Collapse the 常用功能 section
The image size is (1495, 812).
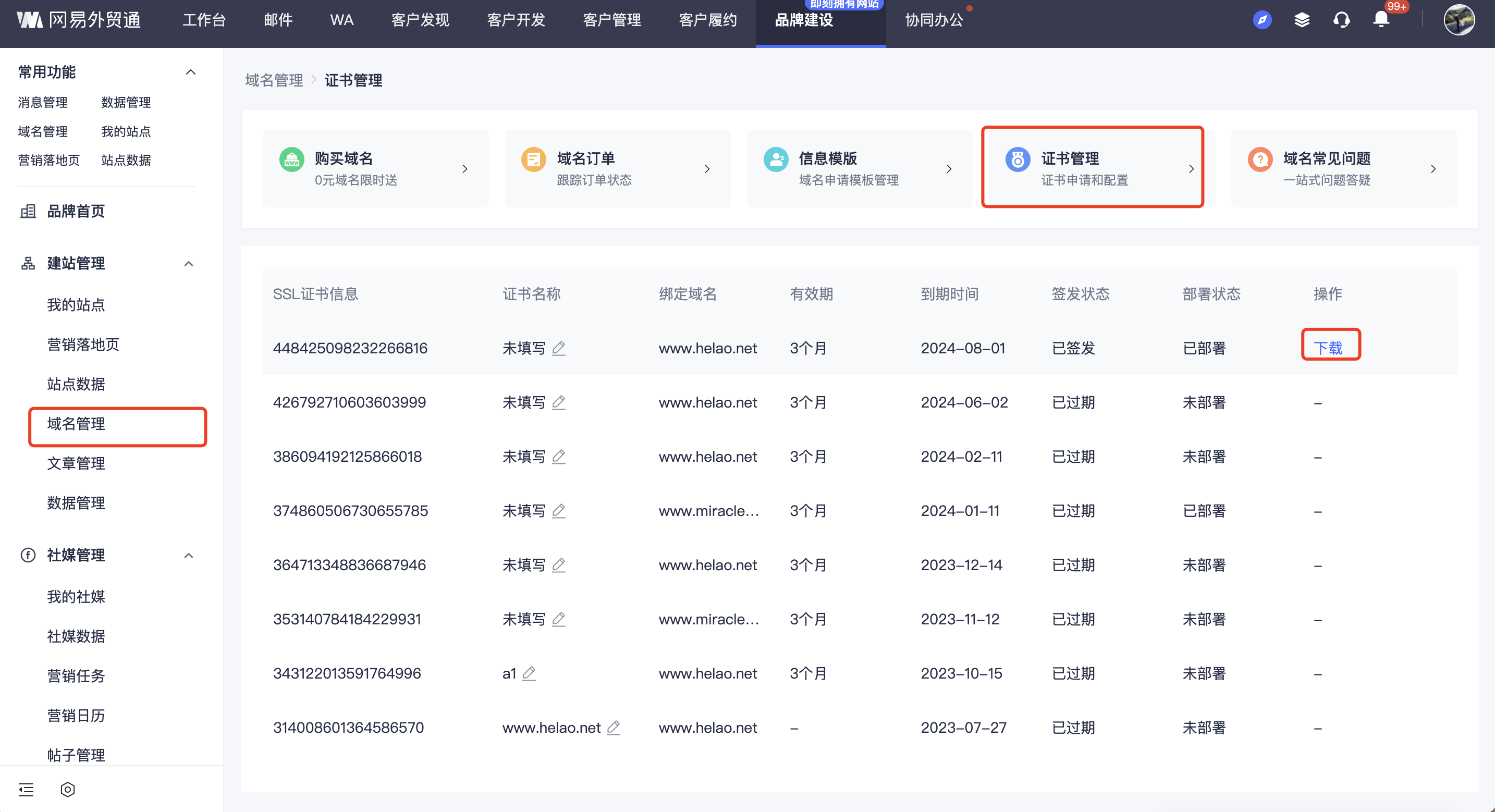pos(190,72)
